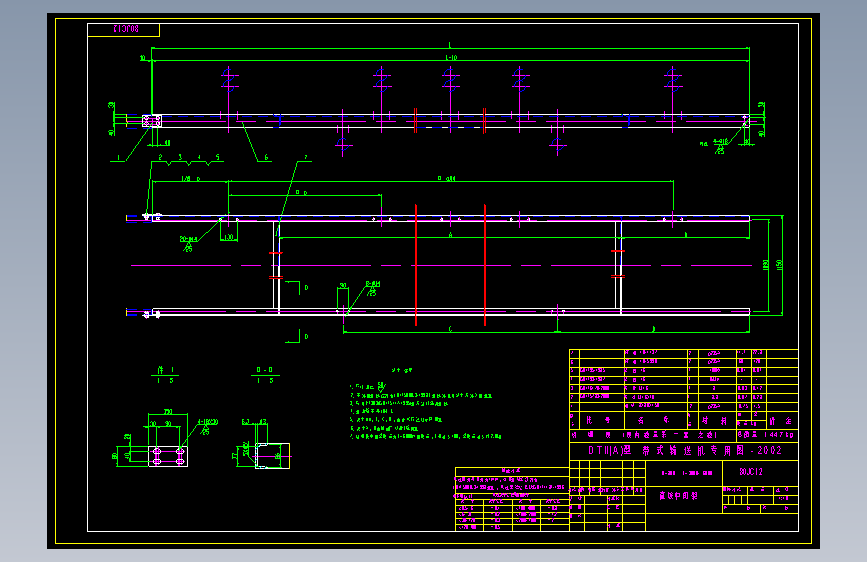The width and height of the screenshot is (867, 562).
Task: Click part callout number 7
Action: pyautogui.click(x=306, y=158)
